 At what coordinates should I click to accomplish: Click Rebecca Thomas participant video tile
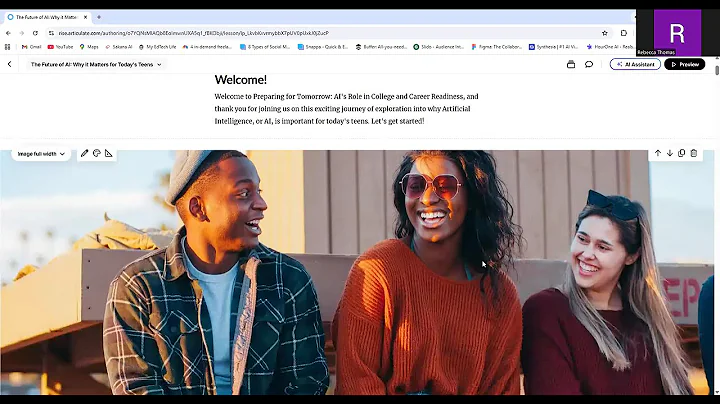(677, 33)
